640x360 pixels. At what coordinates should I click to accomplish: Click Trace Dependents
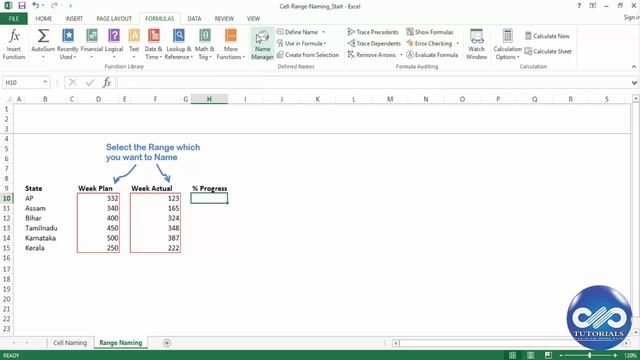(374, 43)
